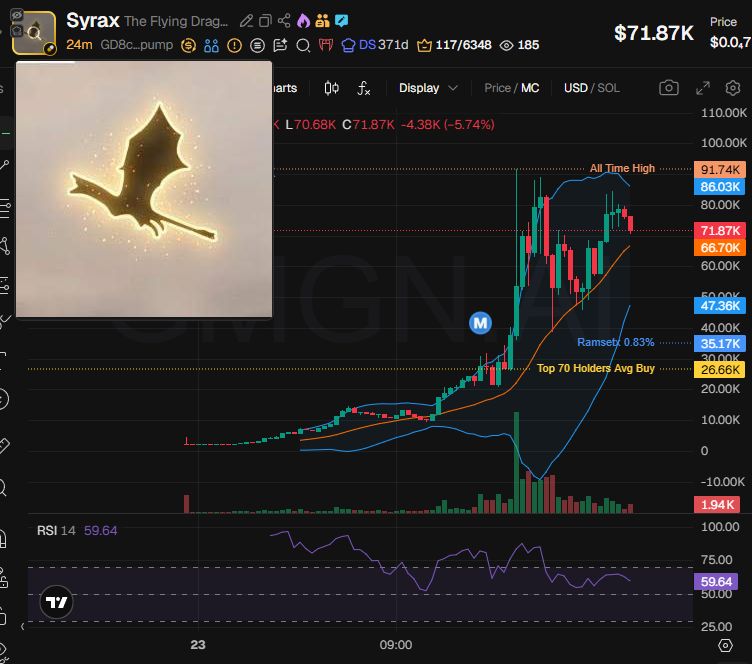Click the 09:00 time axis label
Image resolution: width=752 pixels, height=664 pixels.
[x=396, y=645]
